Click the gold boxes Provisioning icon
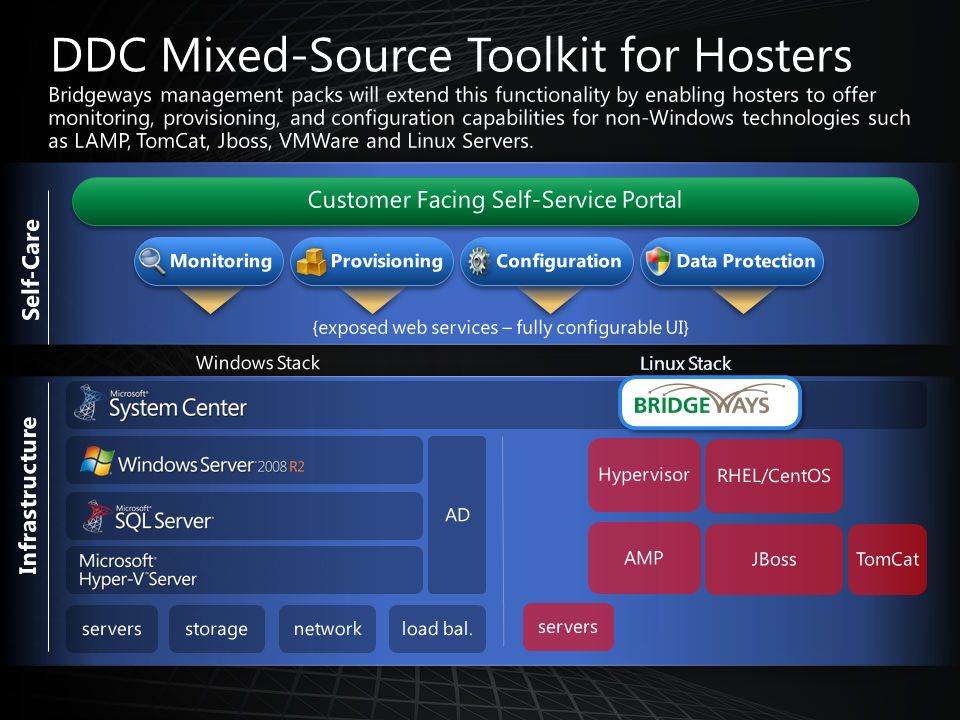Image resolution: width=960 pixels, height=720 pixels. (311, 263)
